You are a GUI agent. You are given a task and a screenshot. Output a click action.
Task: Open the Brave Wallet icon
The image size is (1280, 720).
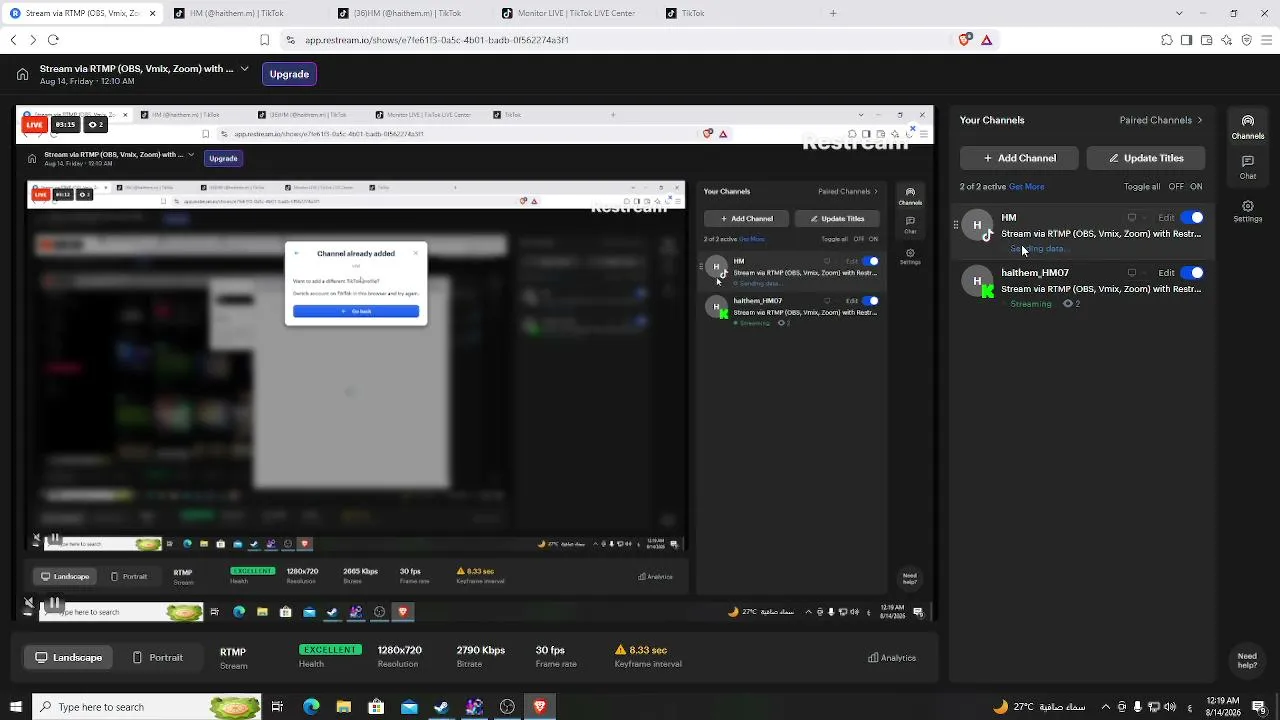pos(1207,40)
